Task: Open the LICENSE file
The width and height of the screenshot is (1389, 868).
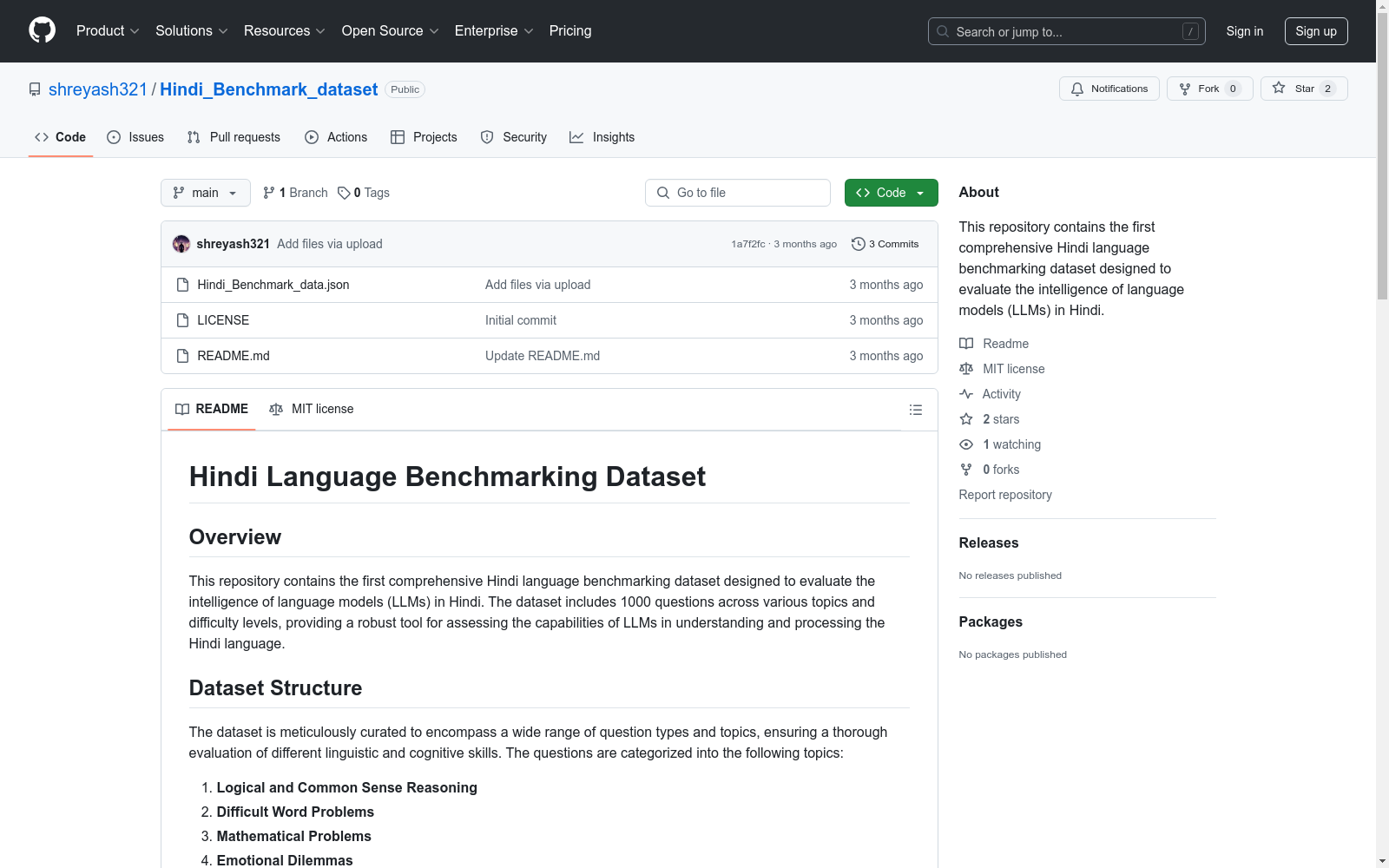Action: (223, 320)
